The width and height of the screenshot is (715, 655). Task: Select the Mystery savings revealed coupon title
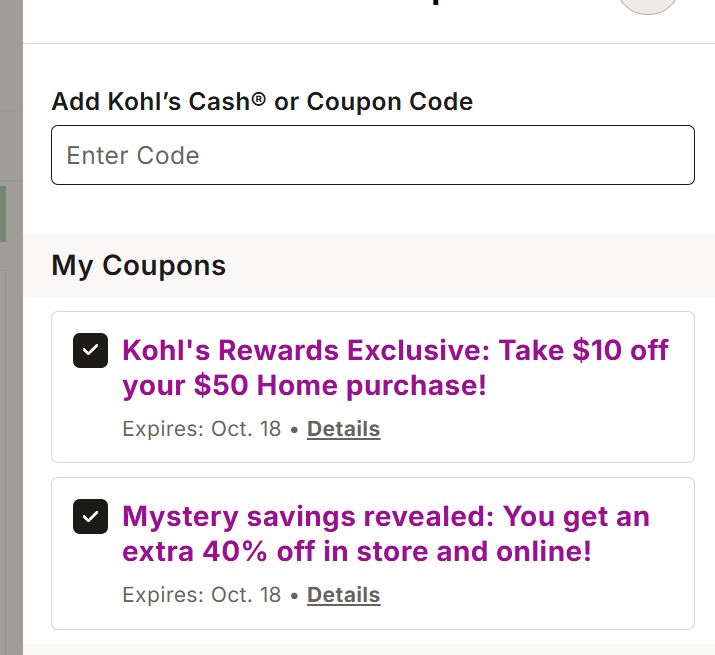[x=386, y=534]
